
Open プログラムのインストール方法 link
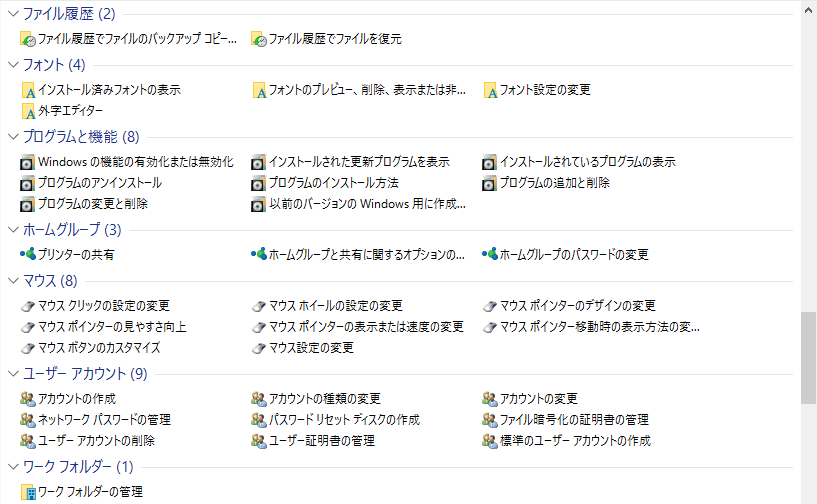point(333,183)
